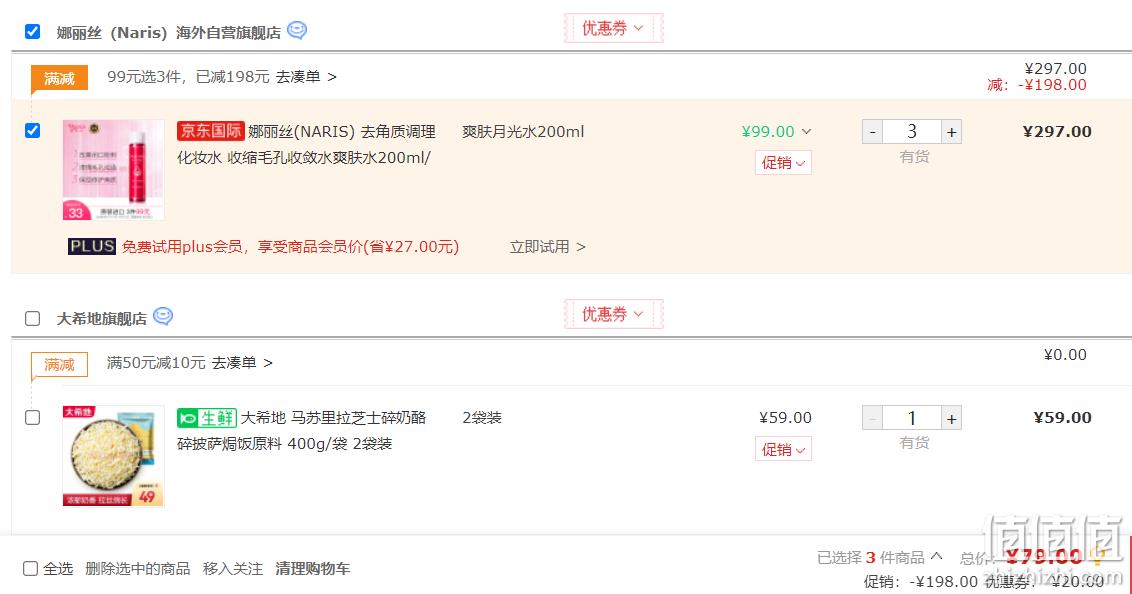Open the 大希地 mozzarella cheese thumbnail
Viewport: 1132px width, 594px height.
[113, 456]
